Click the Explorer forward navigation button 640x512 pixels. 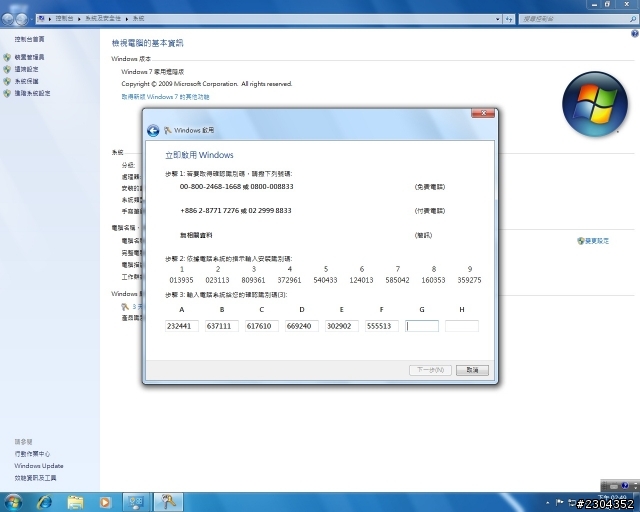point(22,19)
